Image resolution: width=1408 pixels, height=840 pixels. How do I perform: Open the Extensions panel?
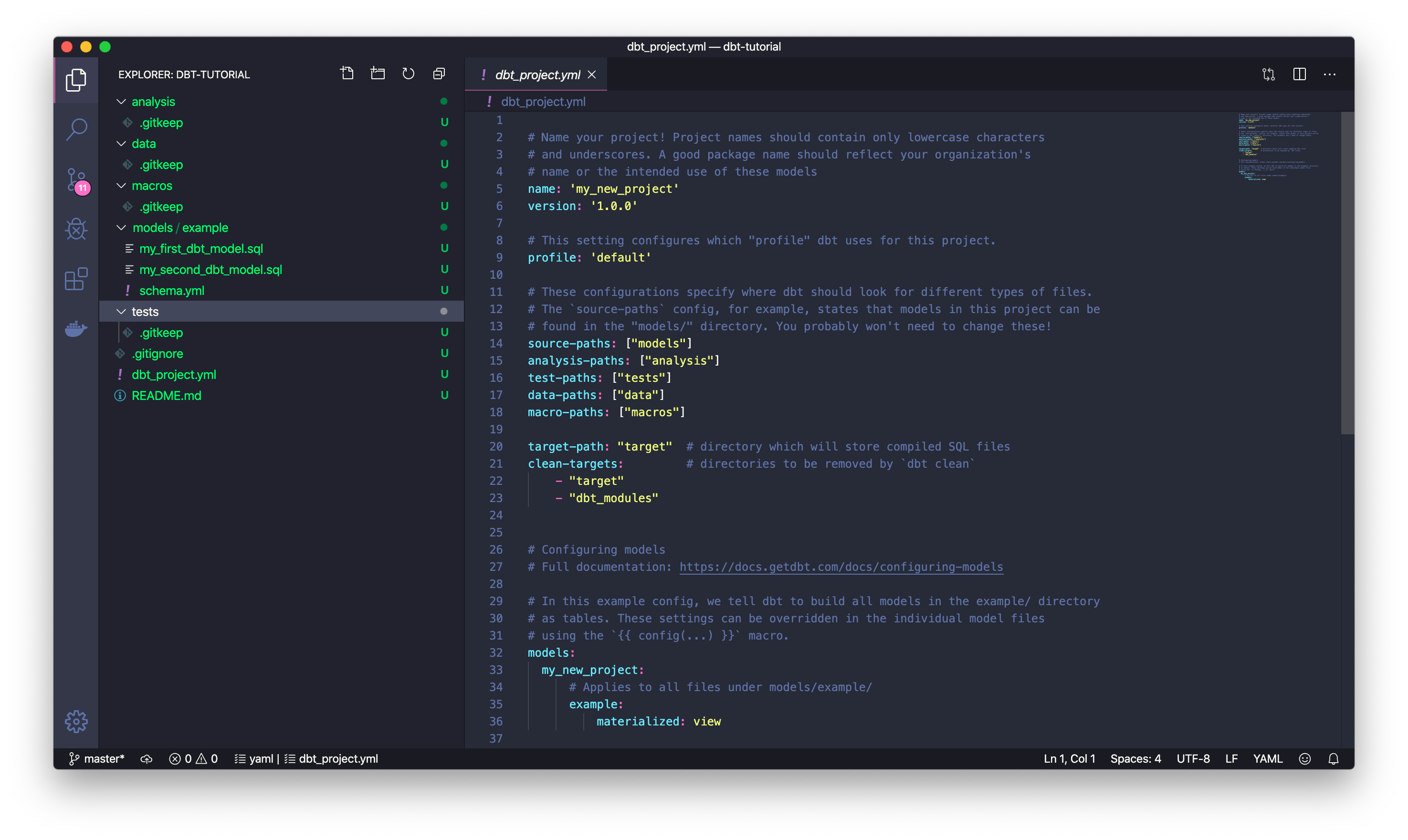tap(76, 279)
